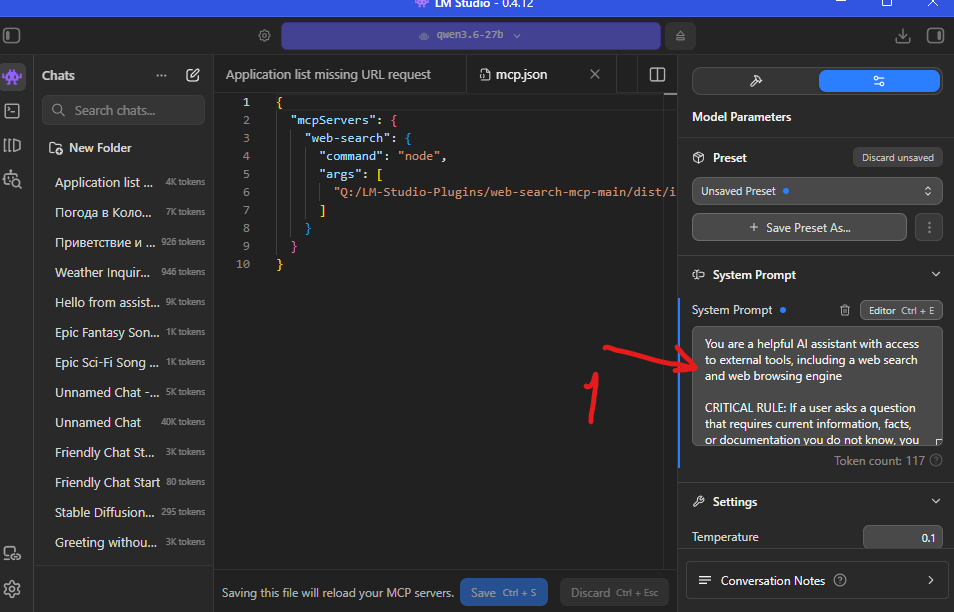Click Save Preset As button
Image resolution: width=954 pixels, height=612 pixels.
(799, 228)
